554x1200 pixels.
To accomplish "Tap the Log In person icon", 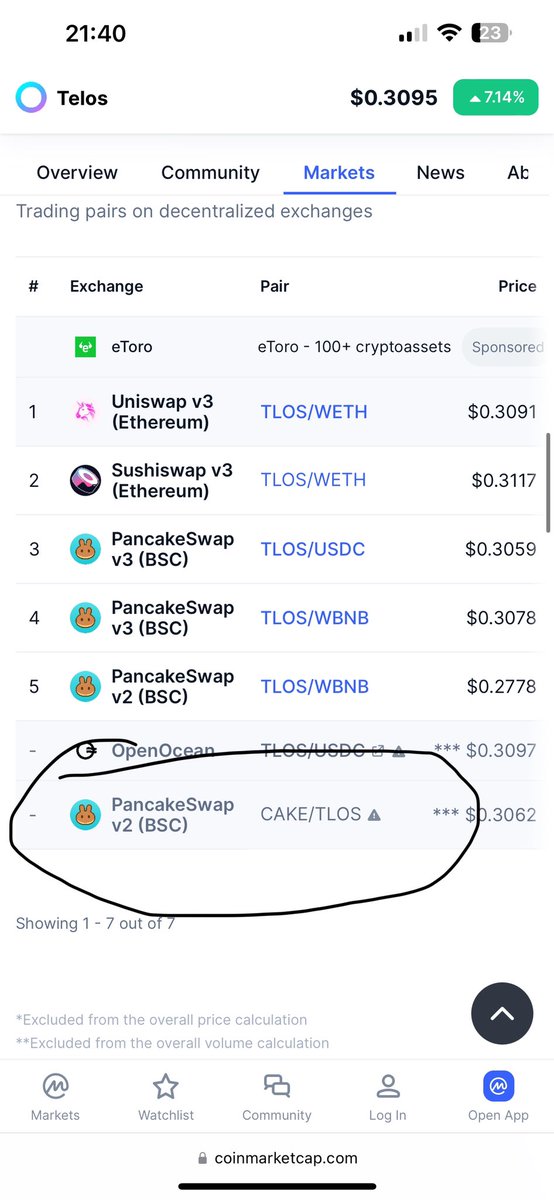I will 387,1087.
